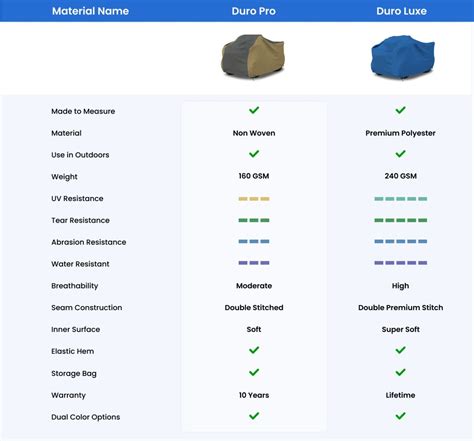Click Duro Pro's Use in Outdoors checkmark
Image resolution: width=474 pixels, height=441 pixels.
pos(254,154)
